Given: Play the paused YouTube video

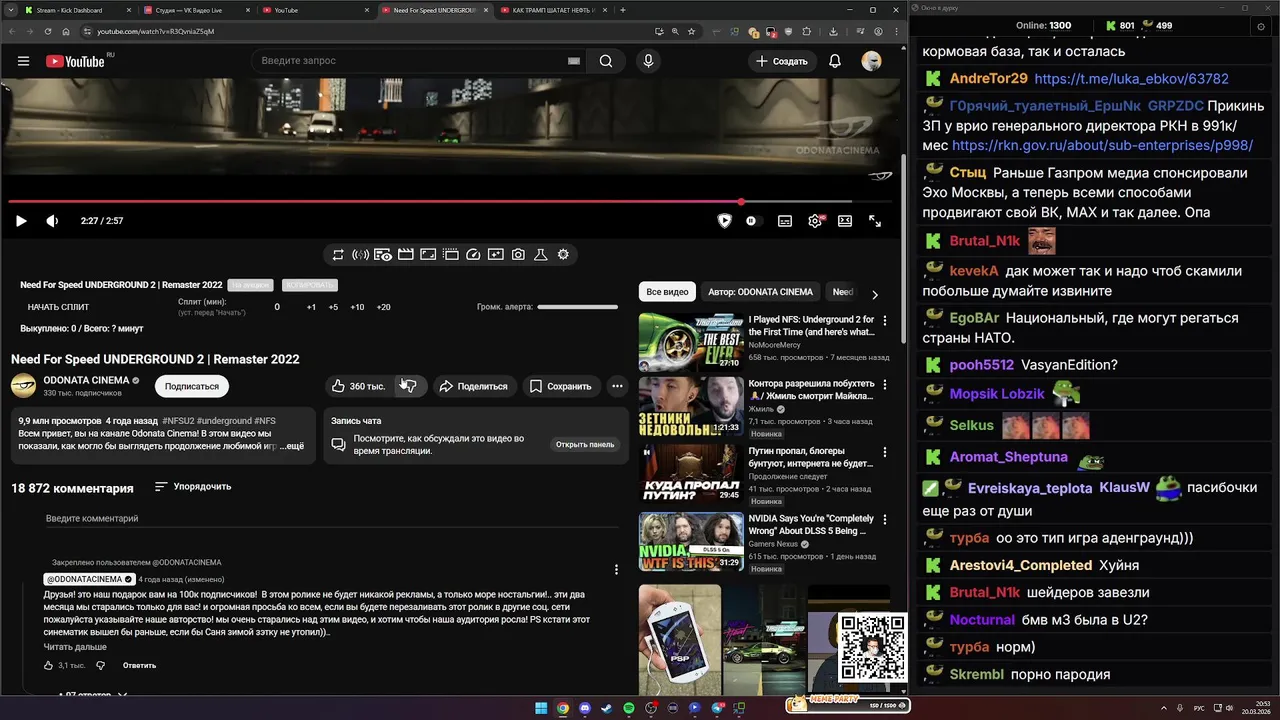Looking at the screenshot, I should pyautogui.click(x=21, y=221).
